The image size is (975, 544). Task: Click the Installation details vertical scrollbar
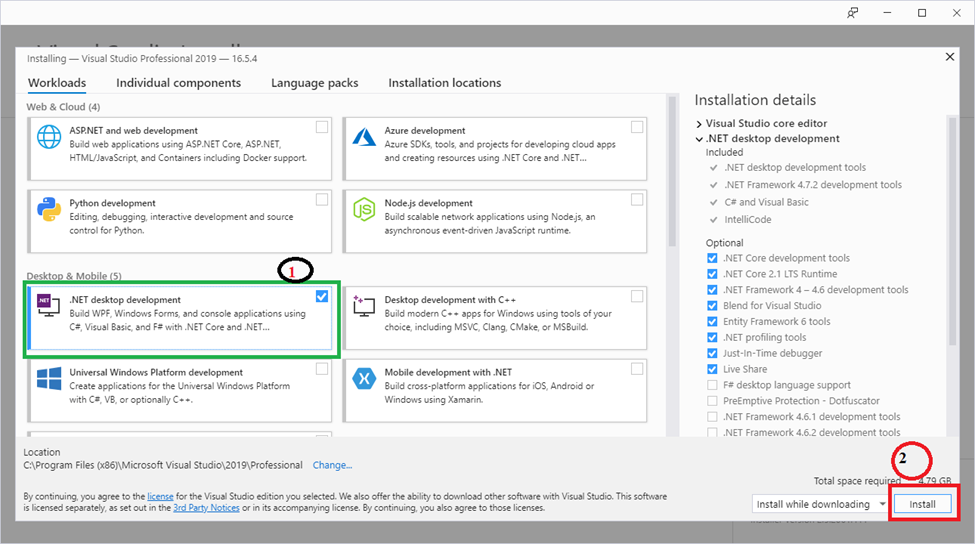(952, 230)
